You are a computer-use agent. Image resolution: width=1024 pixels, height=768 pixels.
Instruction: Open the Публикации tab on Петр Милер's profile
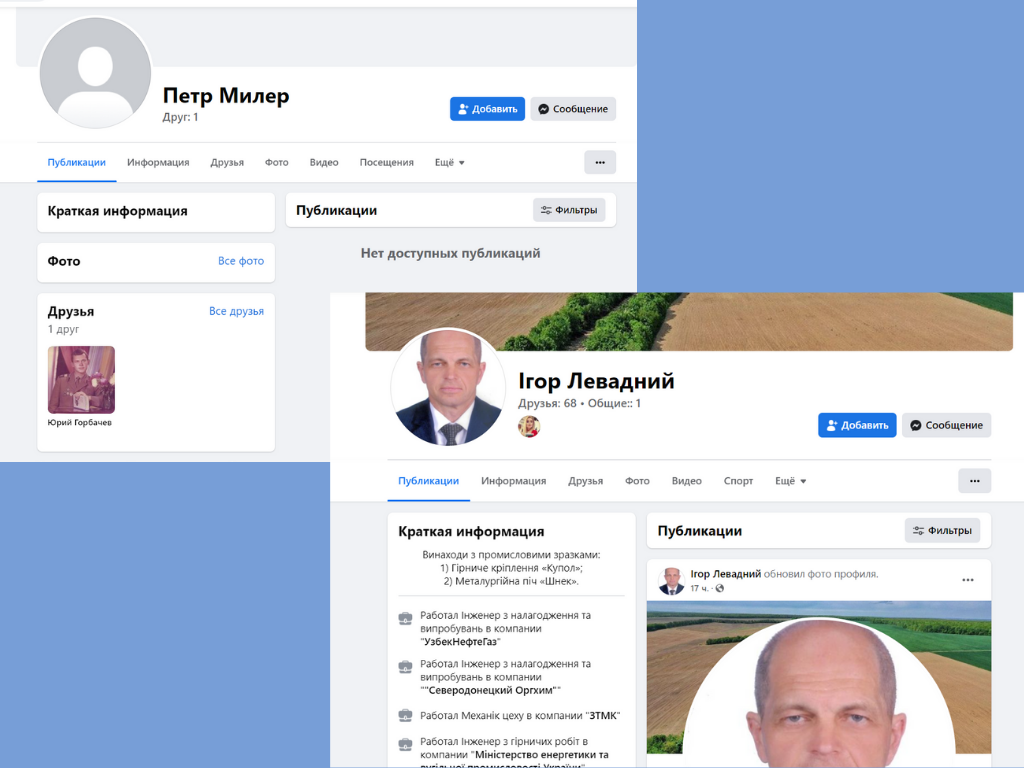point(76,163)
